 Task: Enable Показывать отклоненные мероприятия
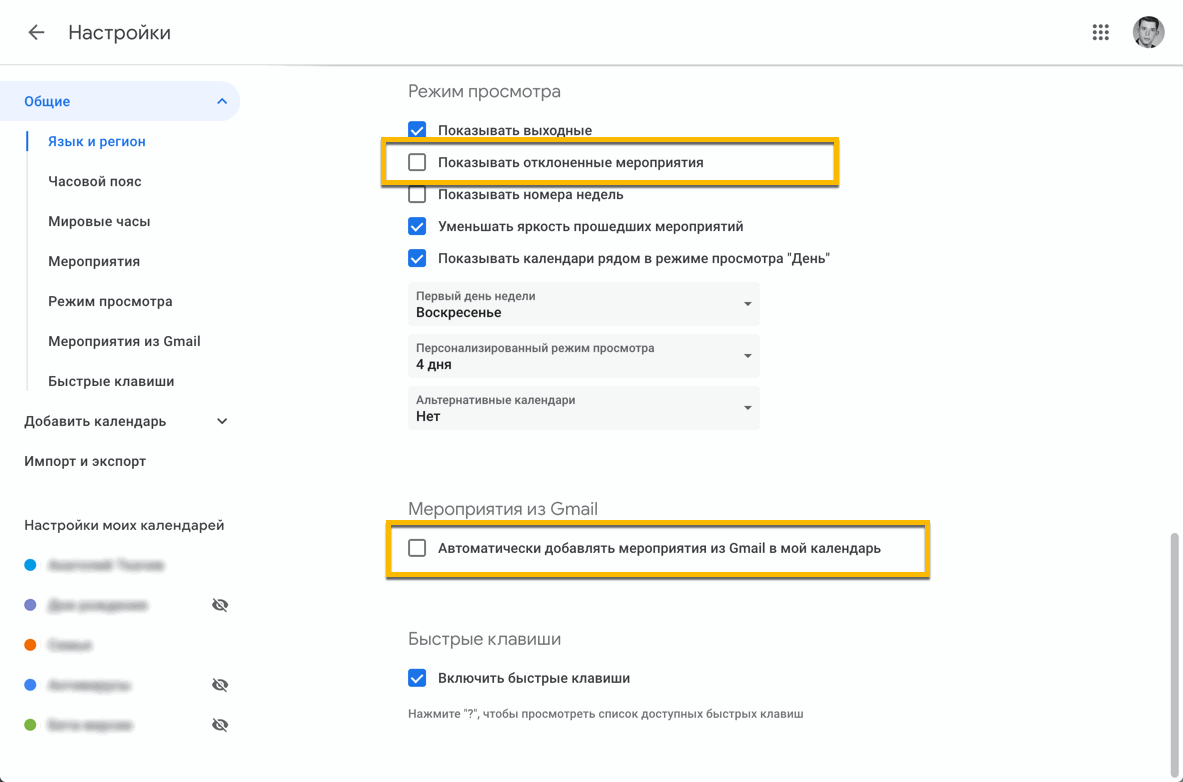tap(417, 162)
